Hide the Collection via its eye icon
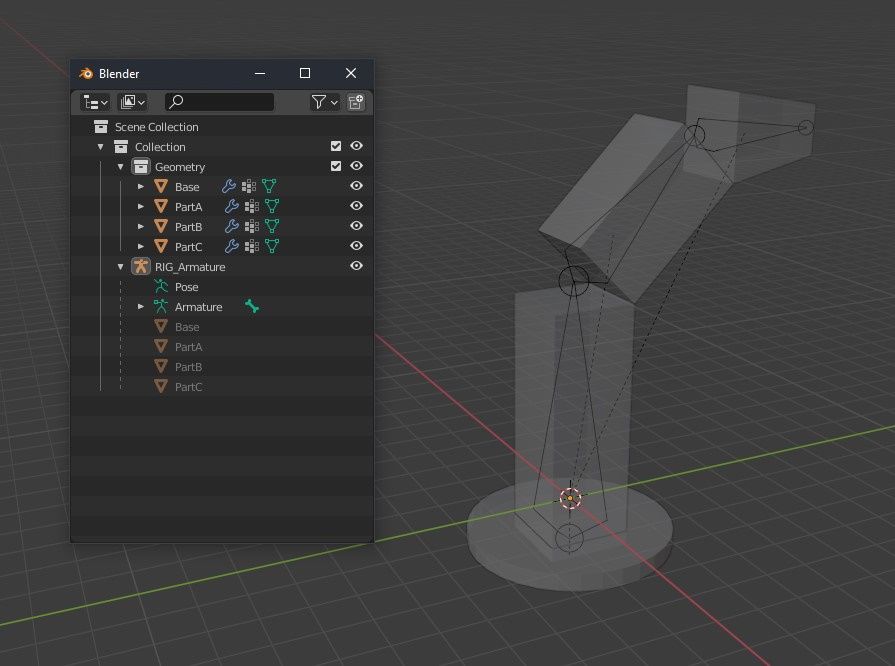Viewport: 895px width, 666px height. (356, 146)
